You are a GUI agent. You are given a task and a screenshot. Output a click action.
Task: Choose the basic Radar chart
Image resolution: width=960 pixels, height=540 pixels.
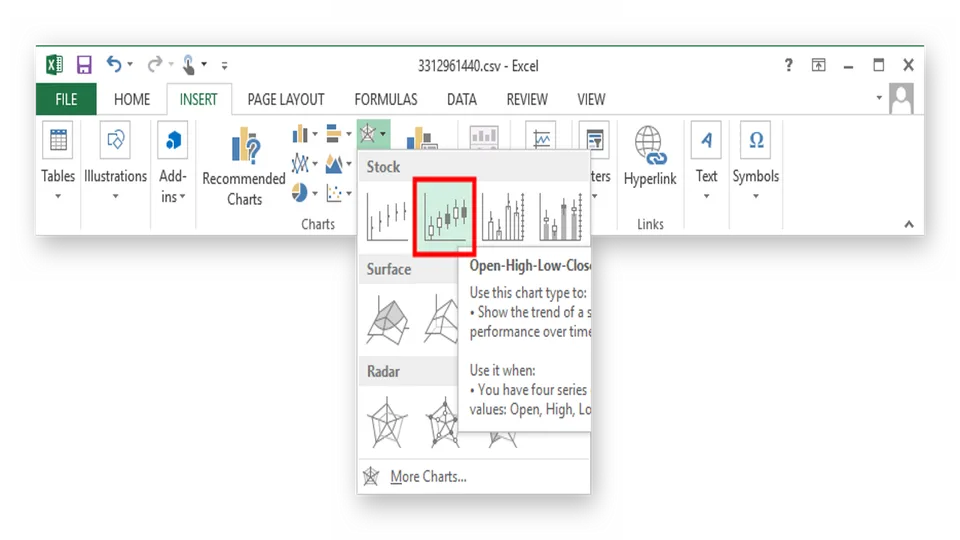[x=388, y=422]
